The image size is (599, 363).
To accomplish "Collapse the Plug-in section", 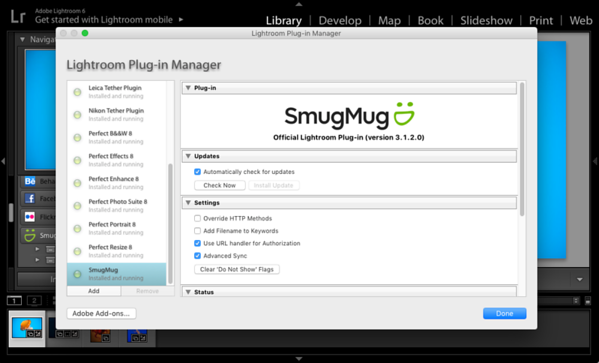I will (x=188, y=88).
